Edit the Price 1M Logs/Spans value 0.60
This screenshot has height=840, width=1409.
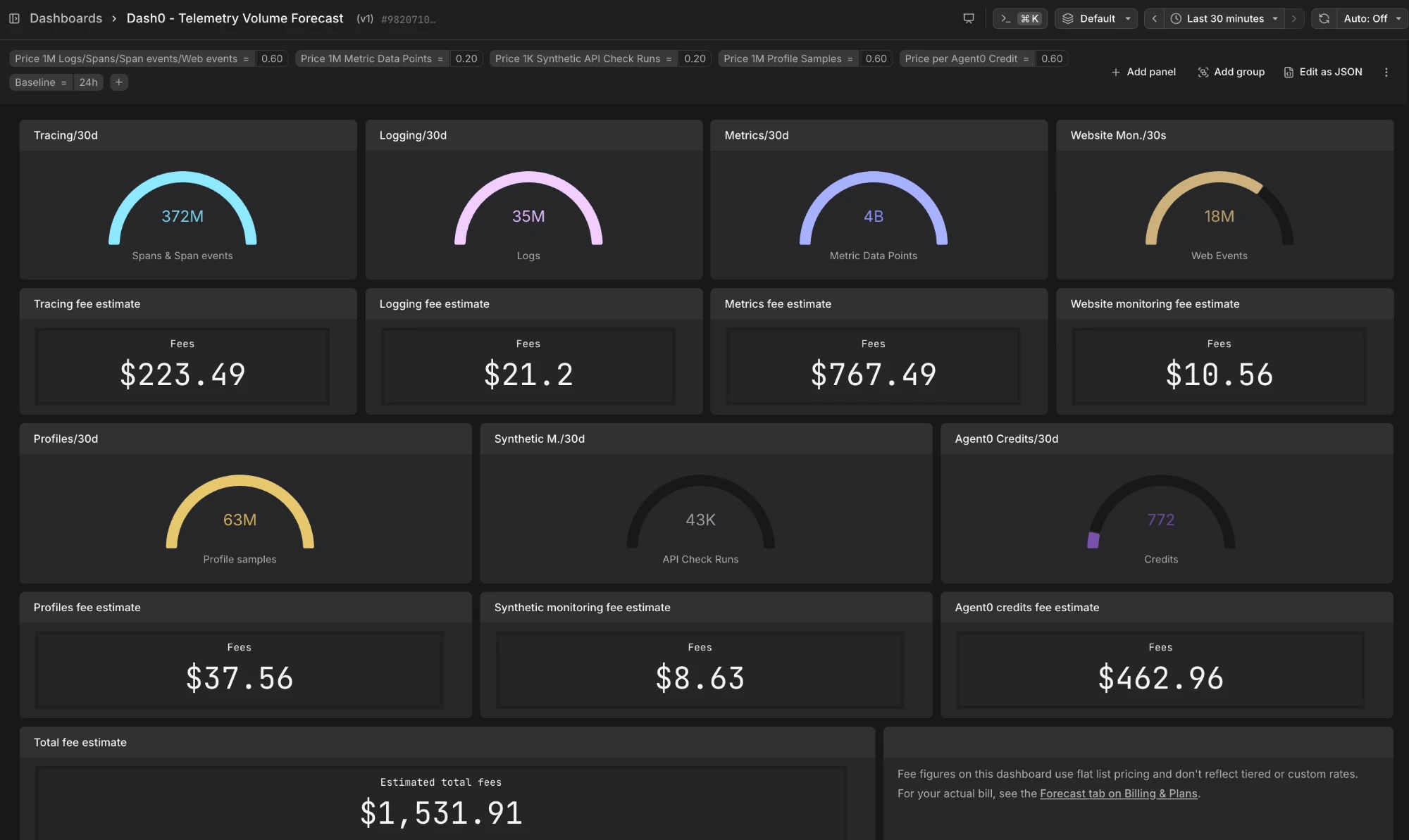[x=272, y=58]
